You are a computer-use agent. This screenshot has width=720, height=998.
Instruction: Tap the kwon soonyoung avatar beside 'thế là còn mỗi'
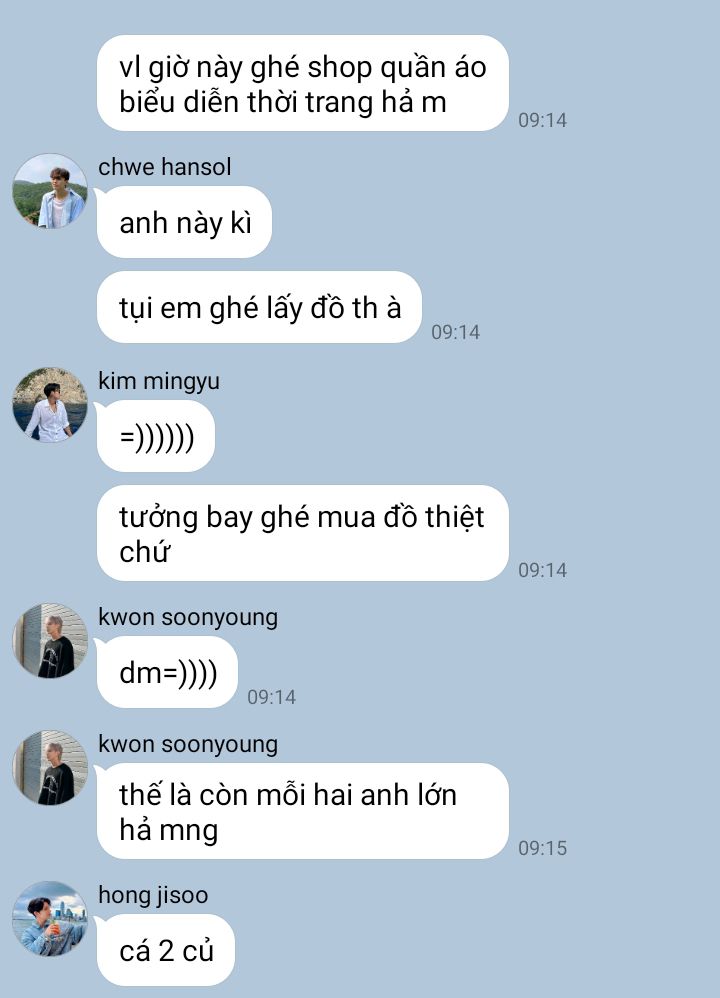(x=50, y=768)
